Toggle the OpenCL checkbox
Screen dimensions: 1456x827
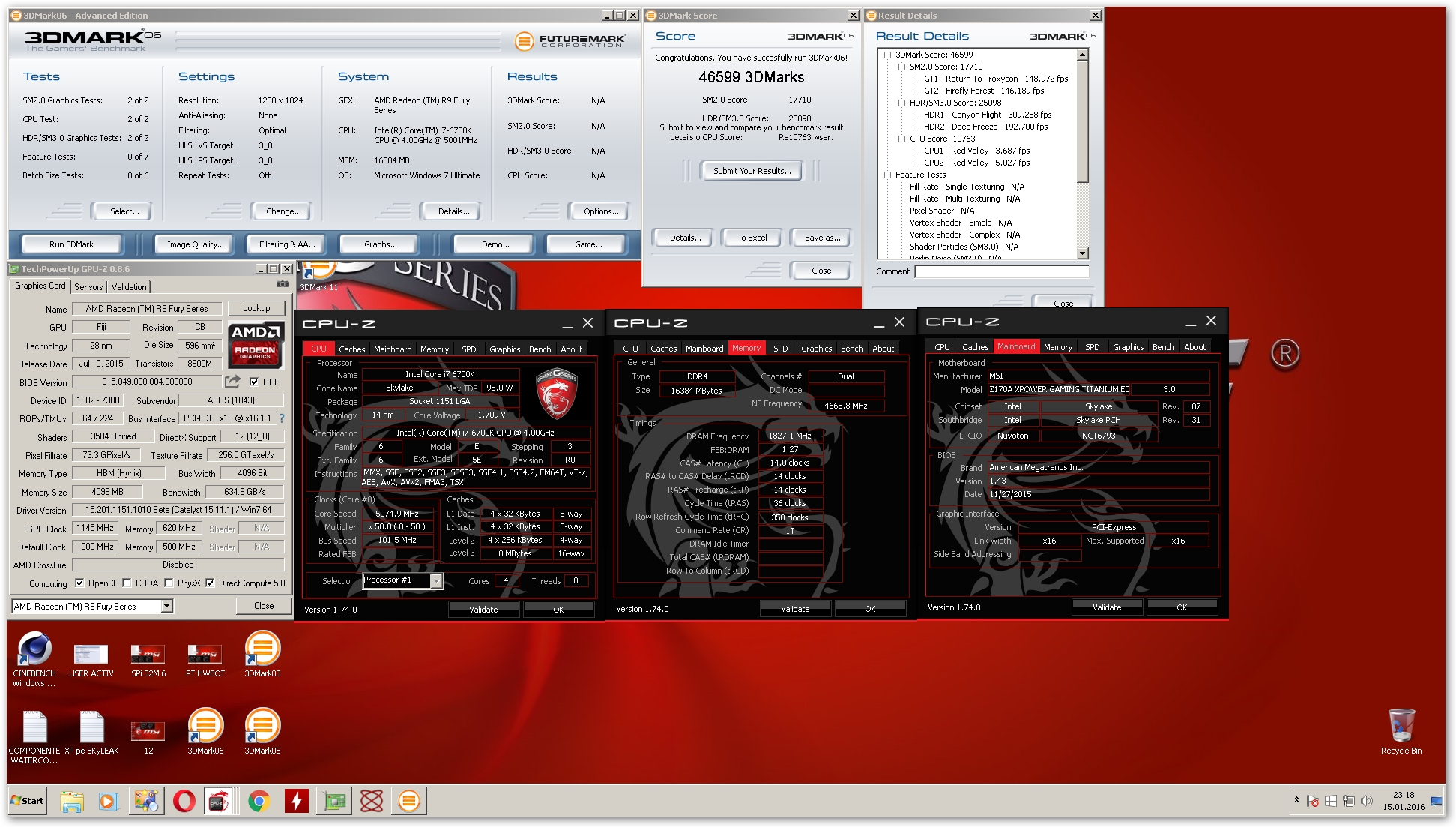(79, 583)
